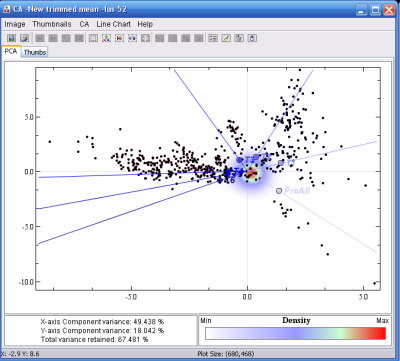This screenshot has width=400, height=361.
Task: Switch to the Thumbs tab
Action: tap(35, 52)
